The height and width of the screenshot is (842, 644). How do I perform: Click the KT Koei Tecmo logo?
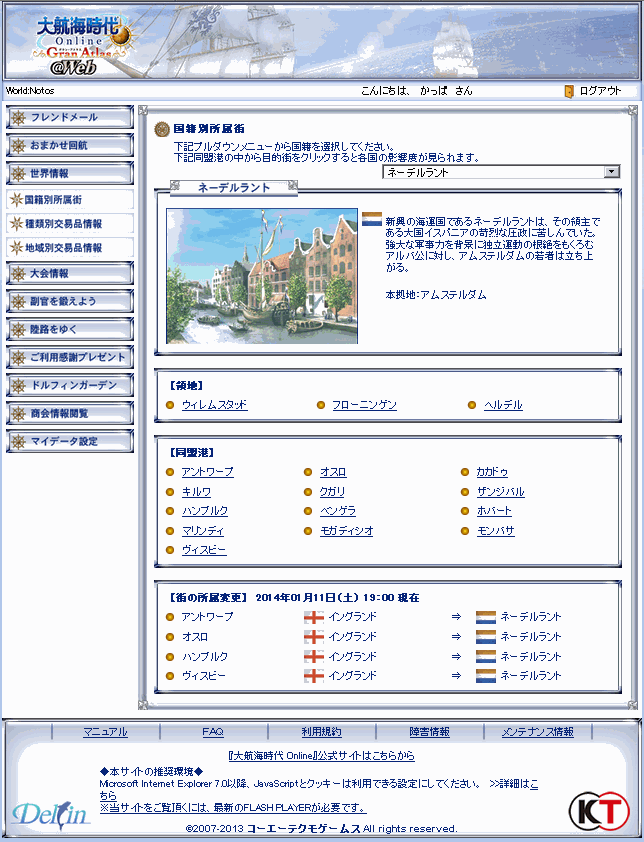pyautogui.click(x=599, y=812)
